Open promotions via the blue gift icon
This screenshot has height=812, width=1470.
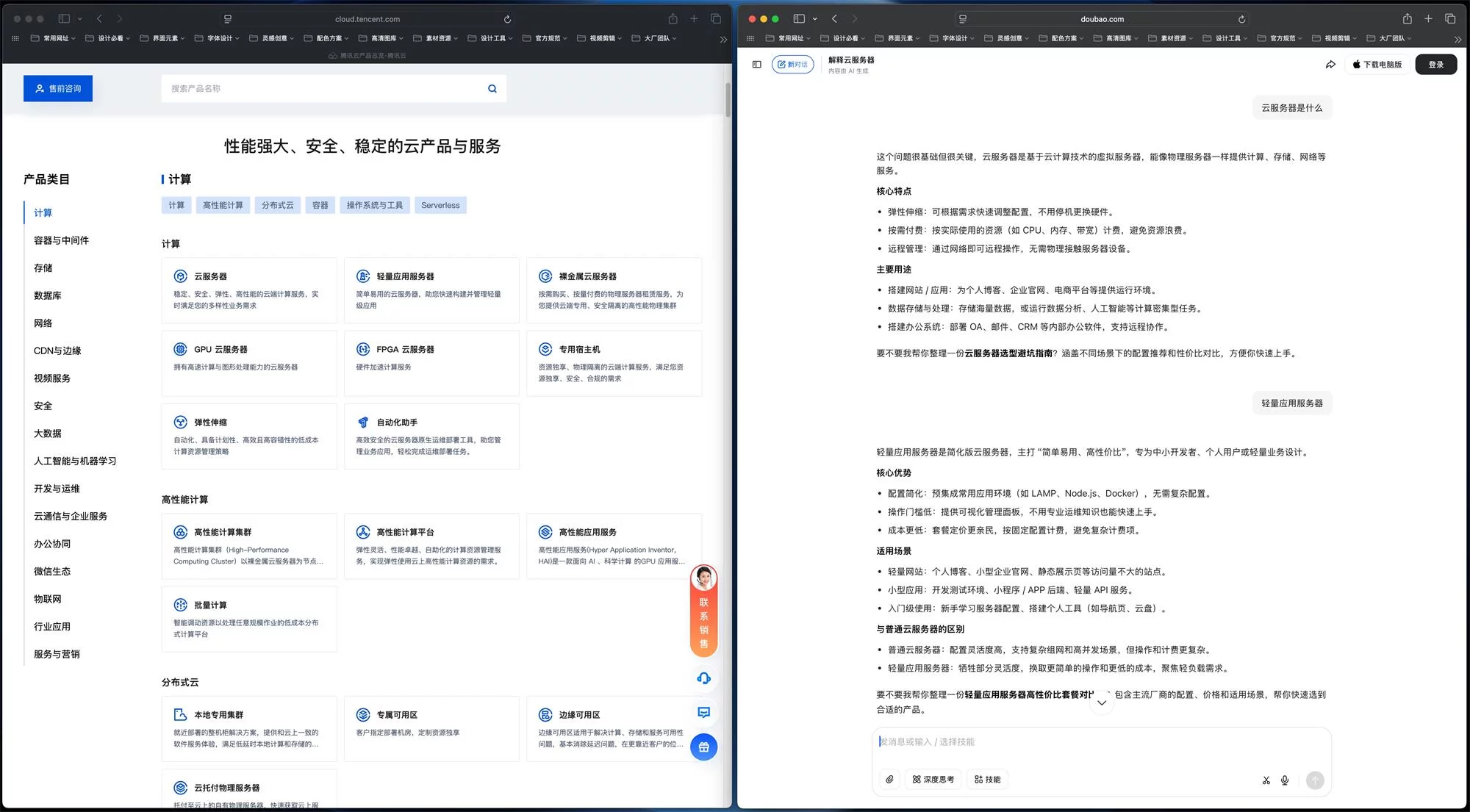703,747
